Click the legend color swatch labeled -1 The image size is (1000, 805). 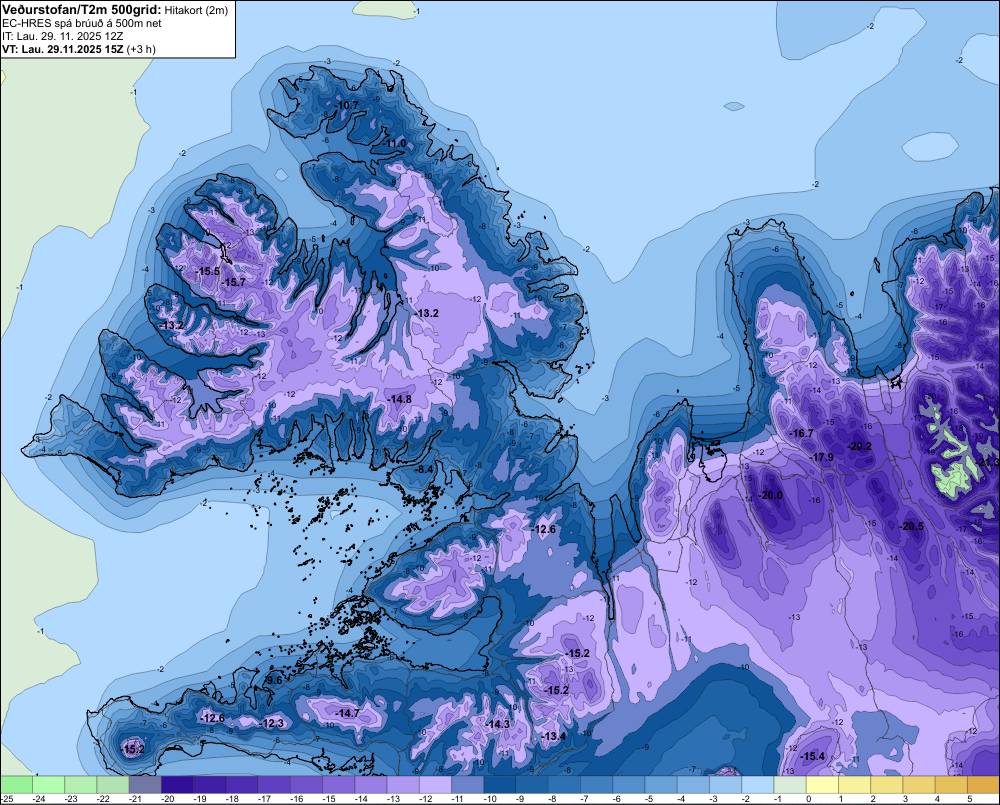tap(790, 784)
